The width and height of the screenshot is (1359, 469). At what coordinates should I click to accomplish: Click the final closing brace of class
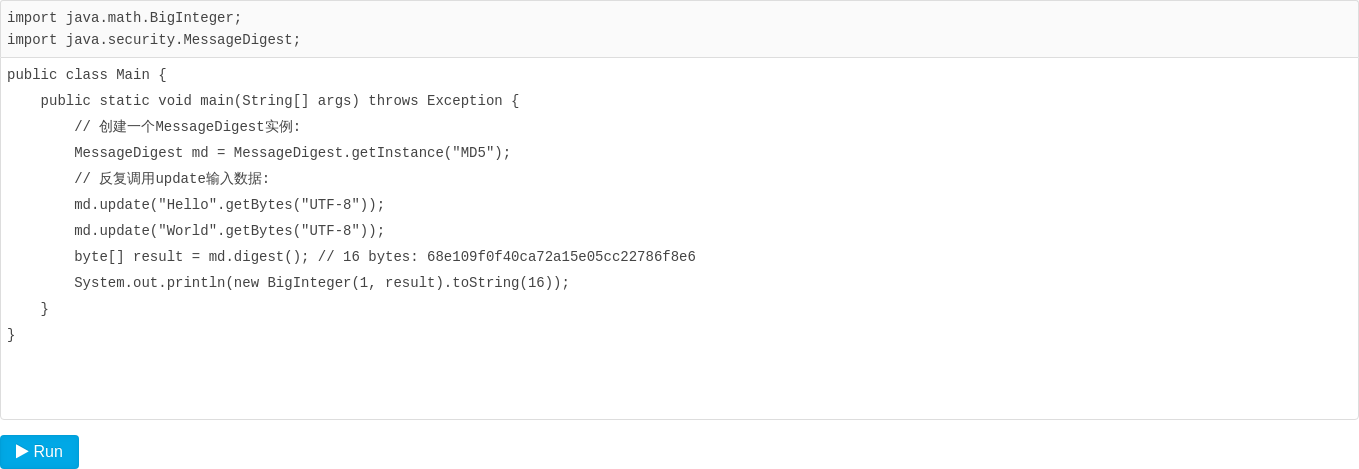[11, 335]
